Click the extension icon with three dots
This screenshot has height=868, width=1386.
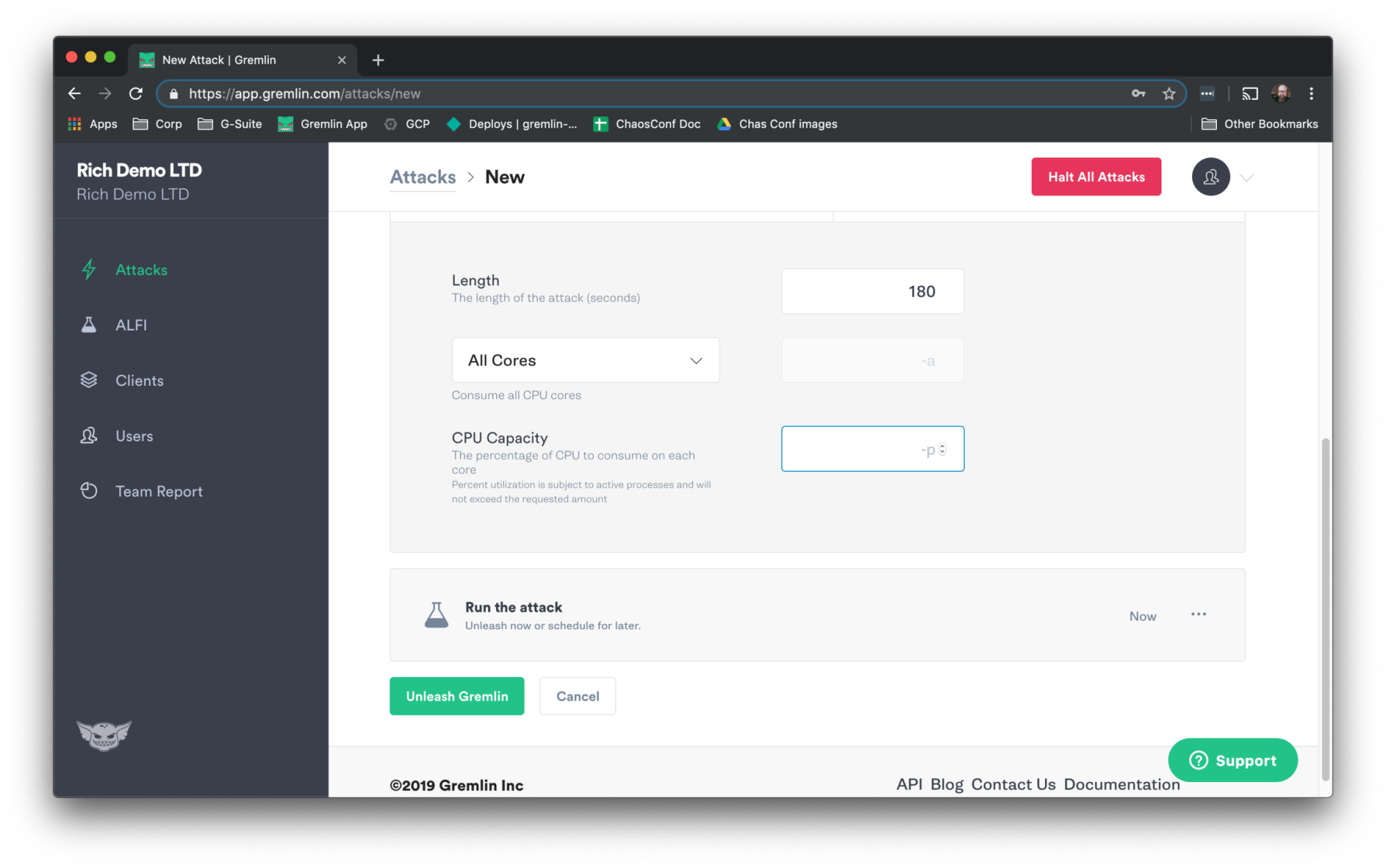pos(1207,94)
